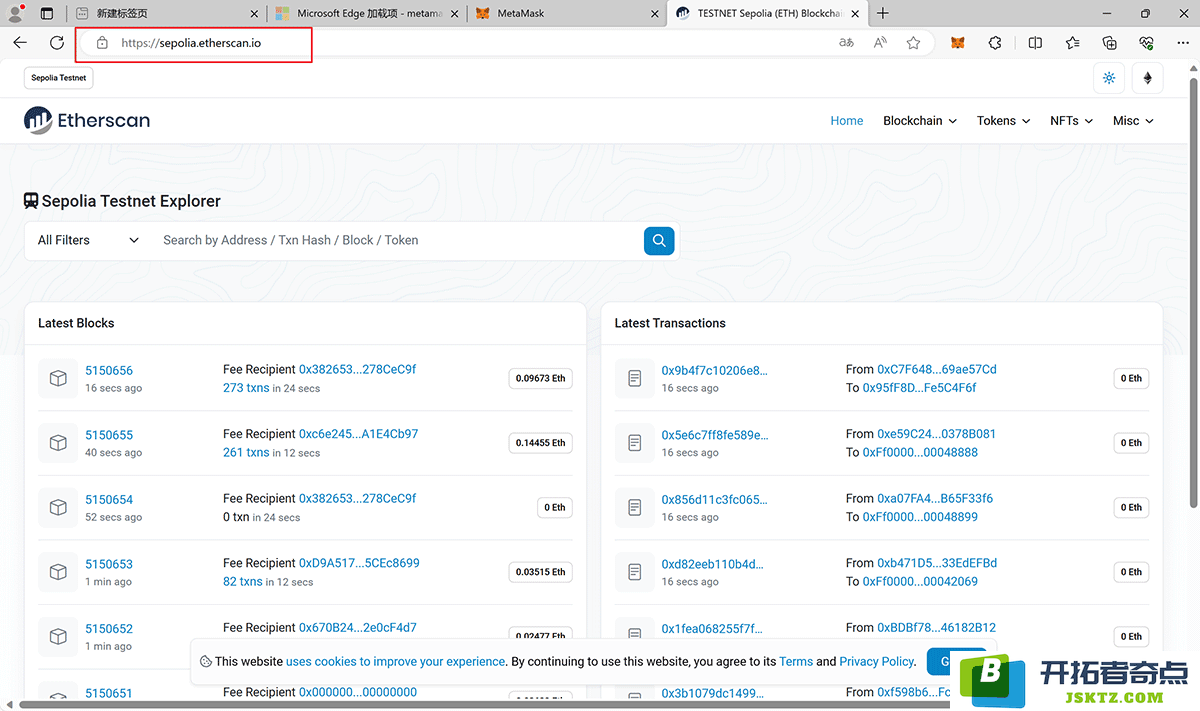
Task: Click the Sepolia Testnet button
Action: [59, 78]
